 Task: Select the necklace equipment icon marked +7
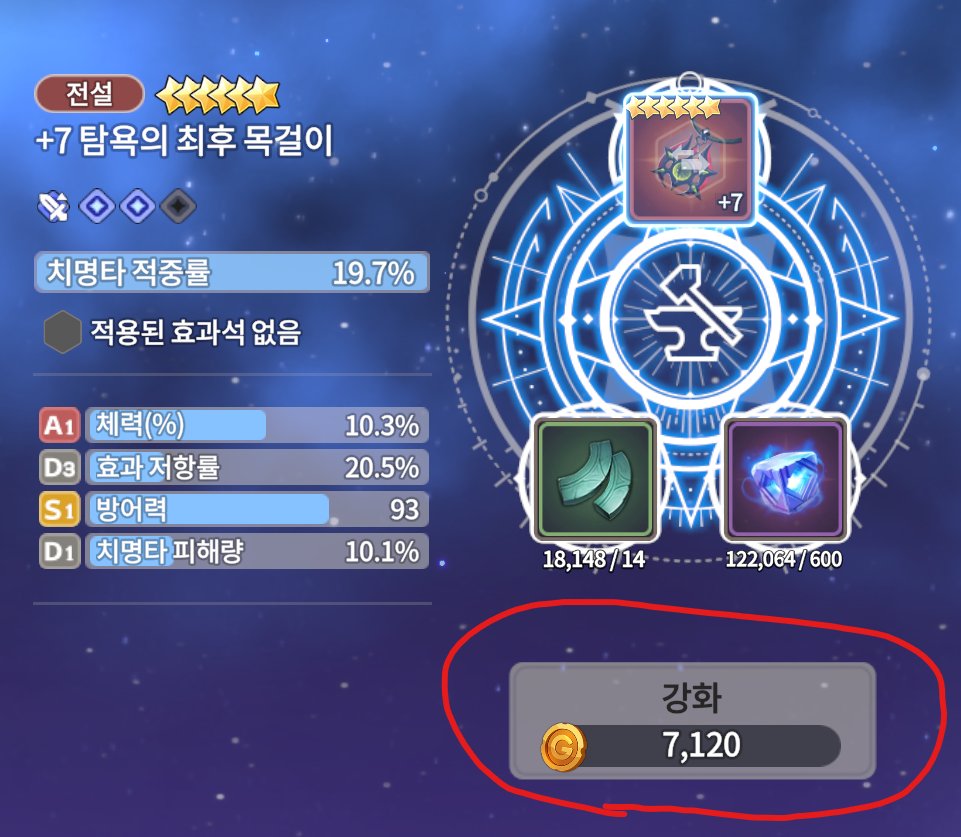(690, 159)
